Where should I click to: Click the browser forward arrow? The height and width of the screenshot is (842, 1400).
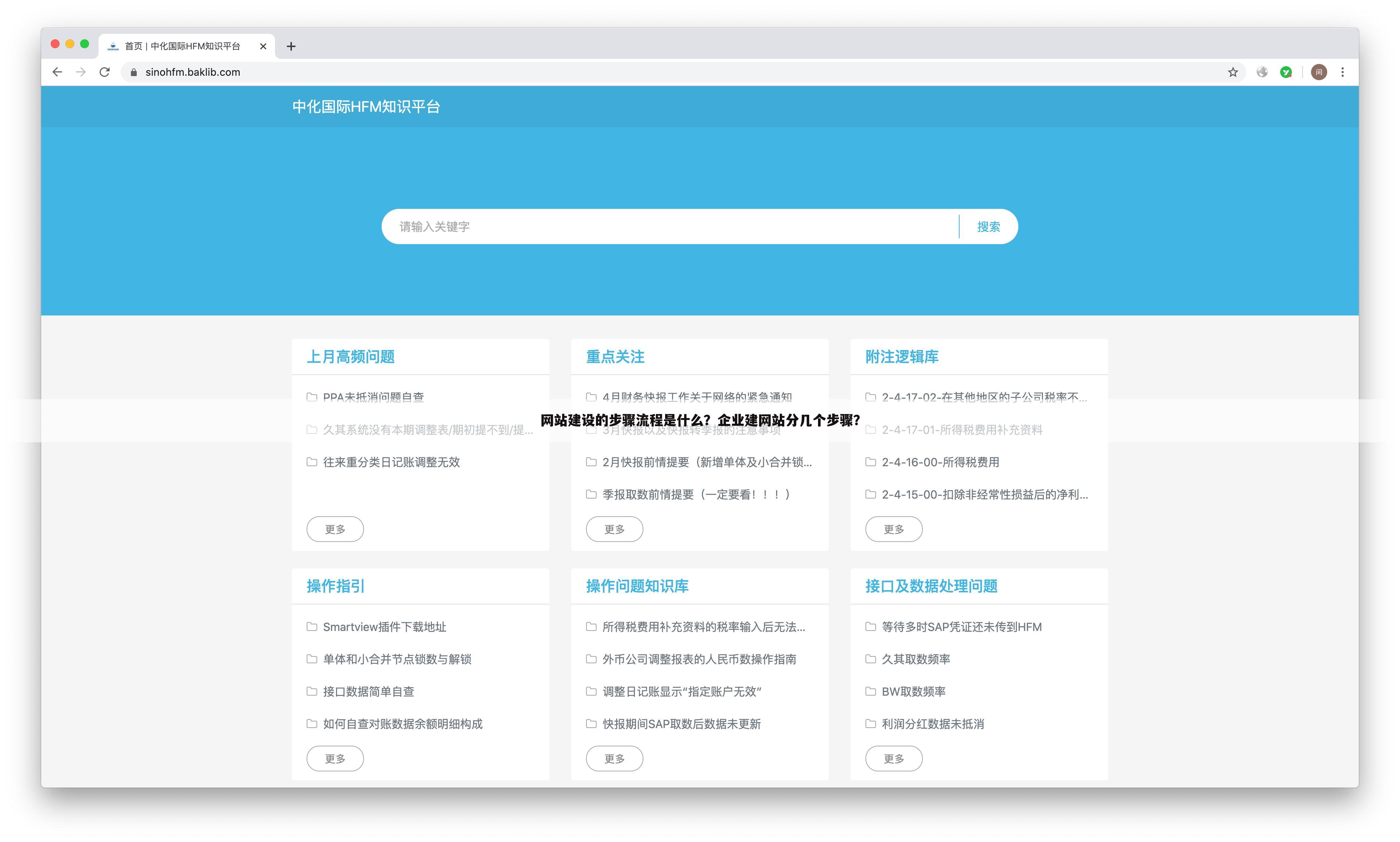[81, 72]
